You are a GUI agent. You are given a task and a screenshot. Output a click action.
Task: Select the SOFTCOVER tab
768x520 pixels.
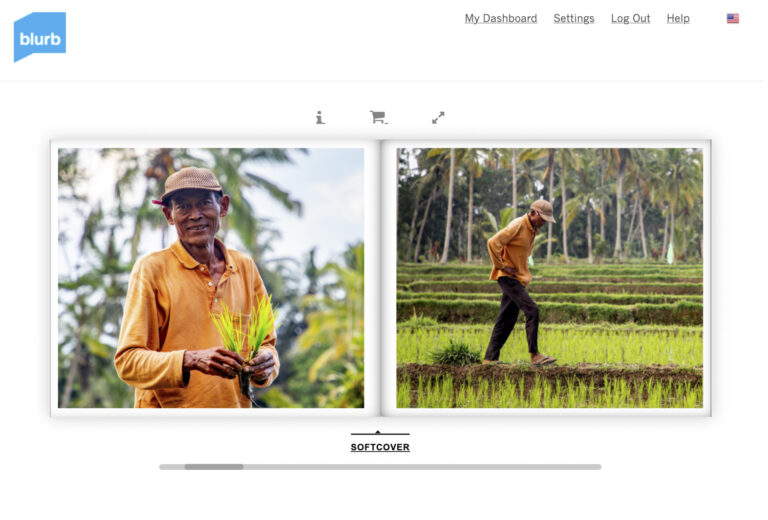[x=380, y=447]
